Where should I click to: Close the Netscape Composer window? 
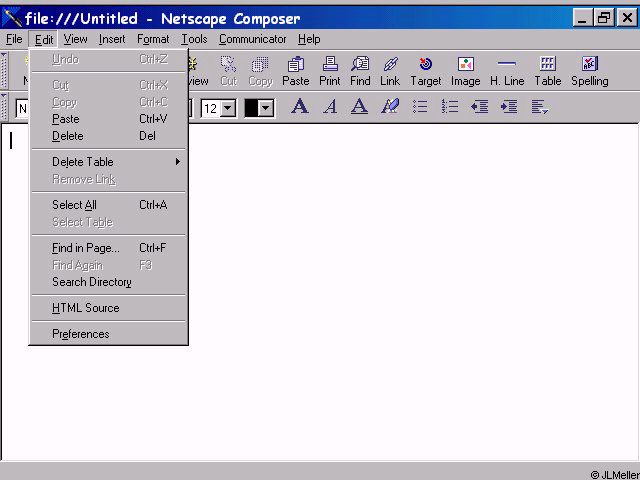click(627, 18)
